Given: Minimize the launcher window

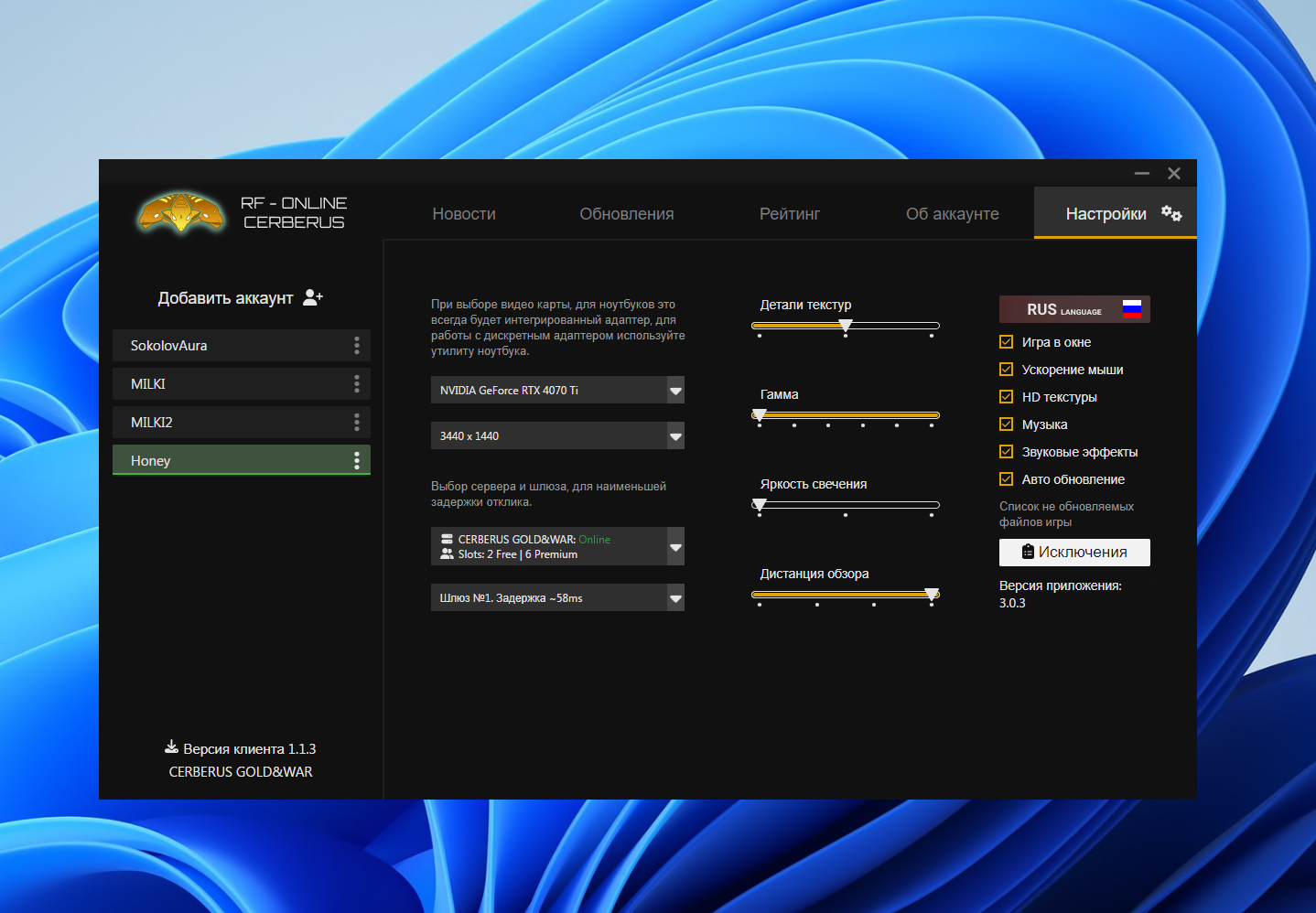Looking at the screenshot, I should (1142, 173).
